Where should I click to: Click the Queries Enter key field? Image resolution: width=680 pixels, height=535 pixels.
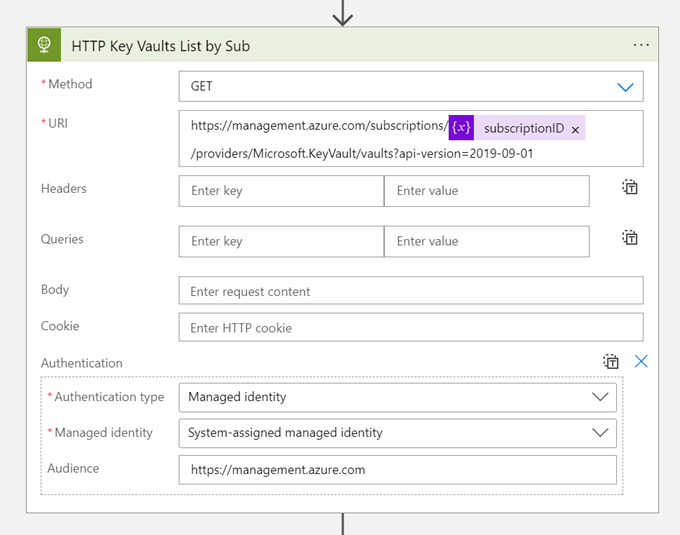pyautogui.click(x=281, y=241)
